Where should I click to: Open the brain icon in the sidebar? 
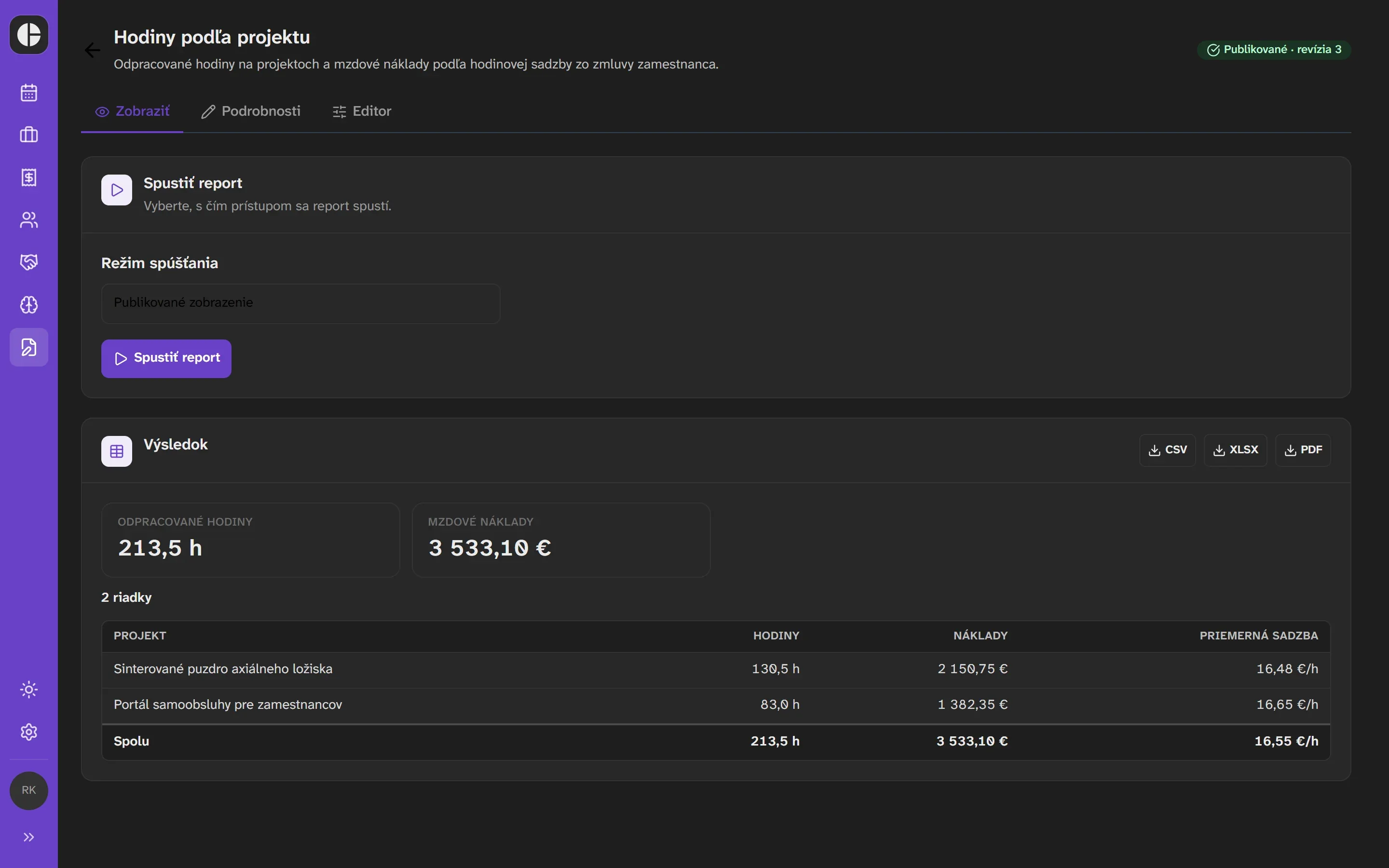pos(29,305)
